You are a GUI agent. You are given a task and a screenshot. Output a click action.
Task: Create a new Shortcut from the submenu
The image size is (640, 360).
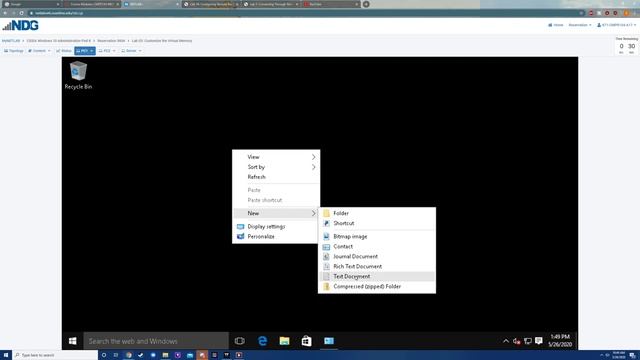tap(377, 223)
